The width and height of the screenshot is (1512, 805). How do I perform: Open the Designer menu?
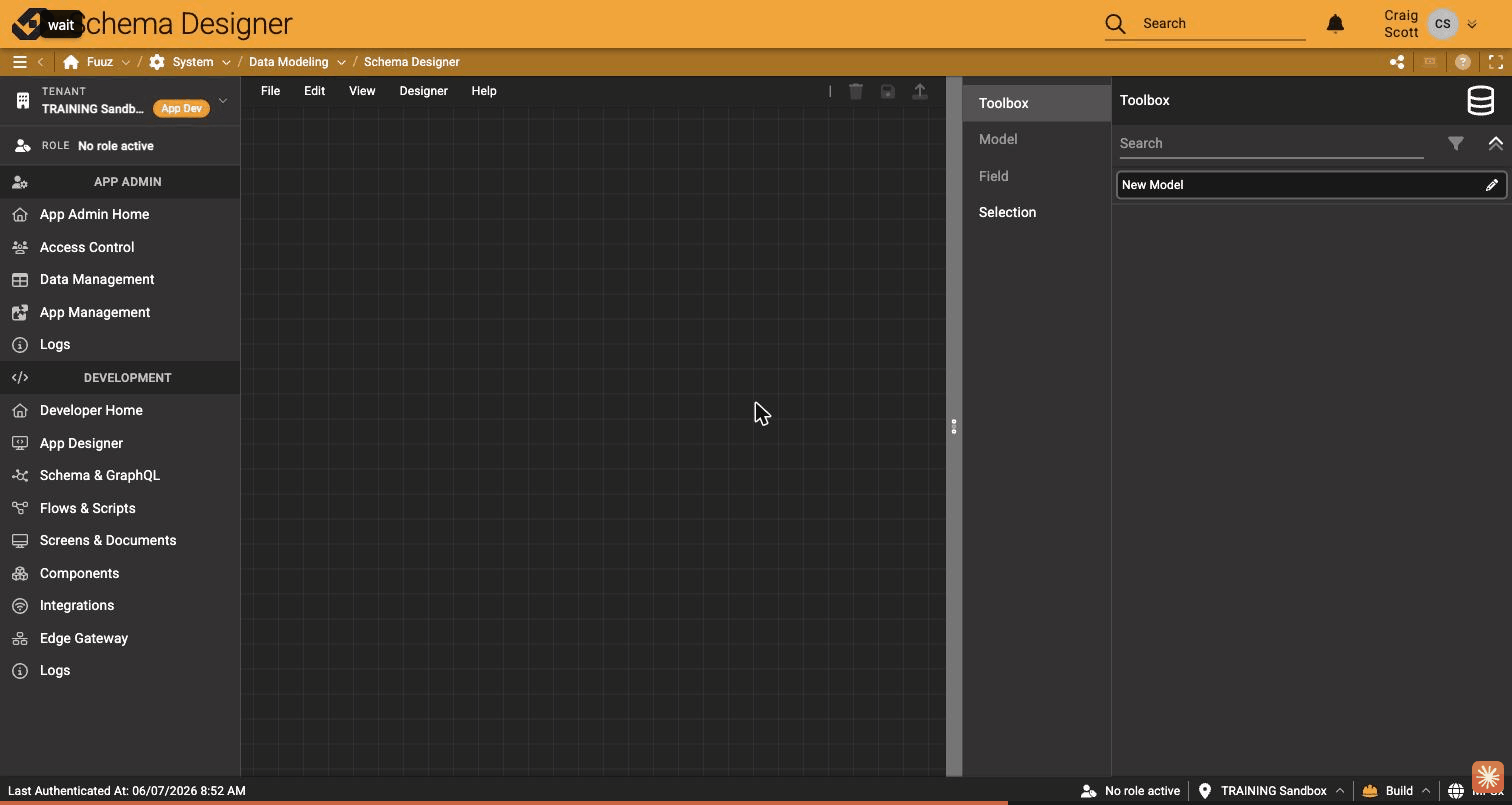[423, 91]
